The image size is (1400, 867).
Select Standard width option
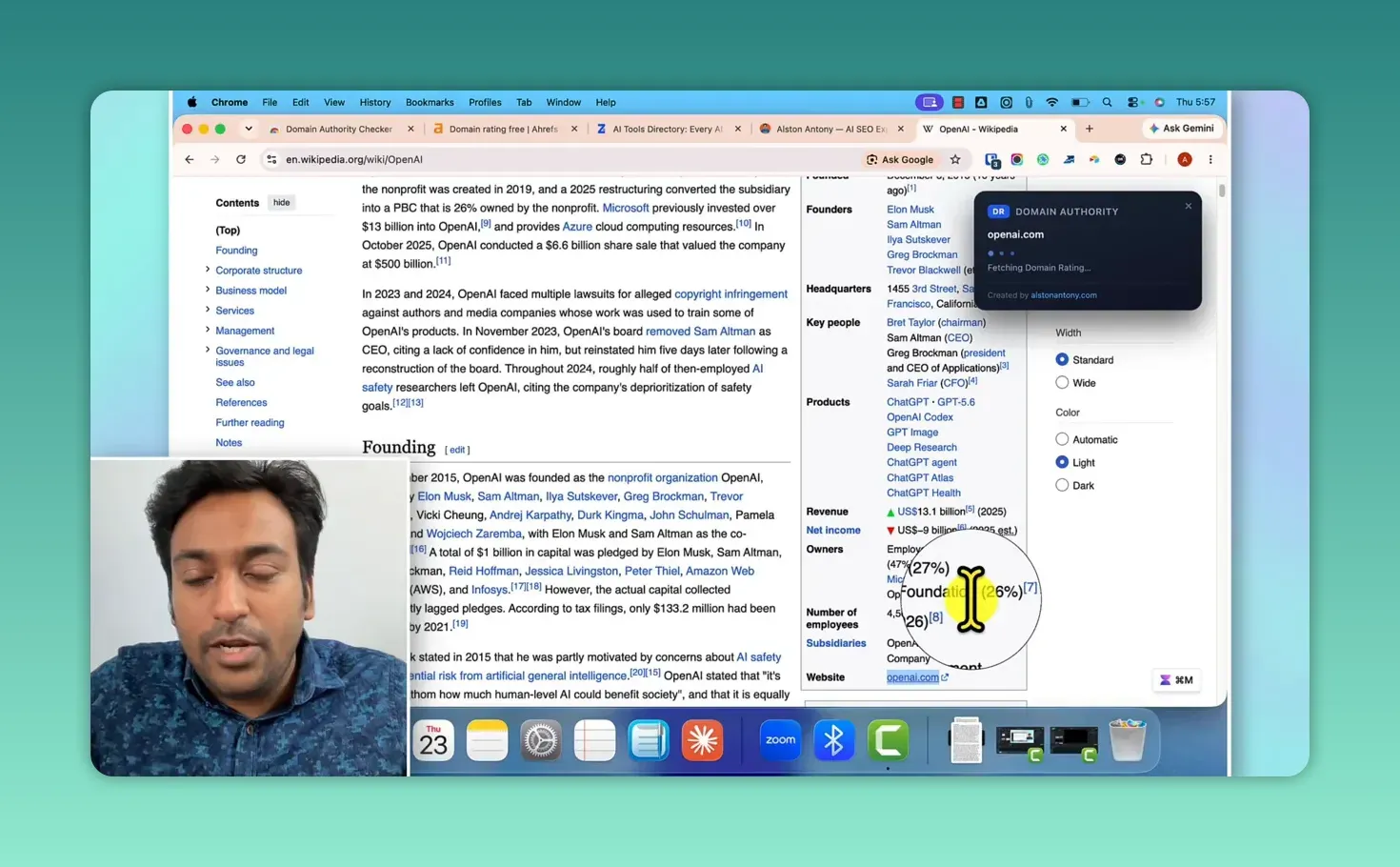point(1062,359)
